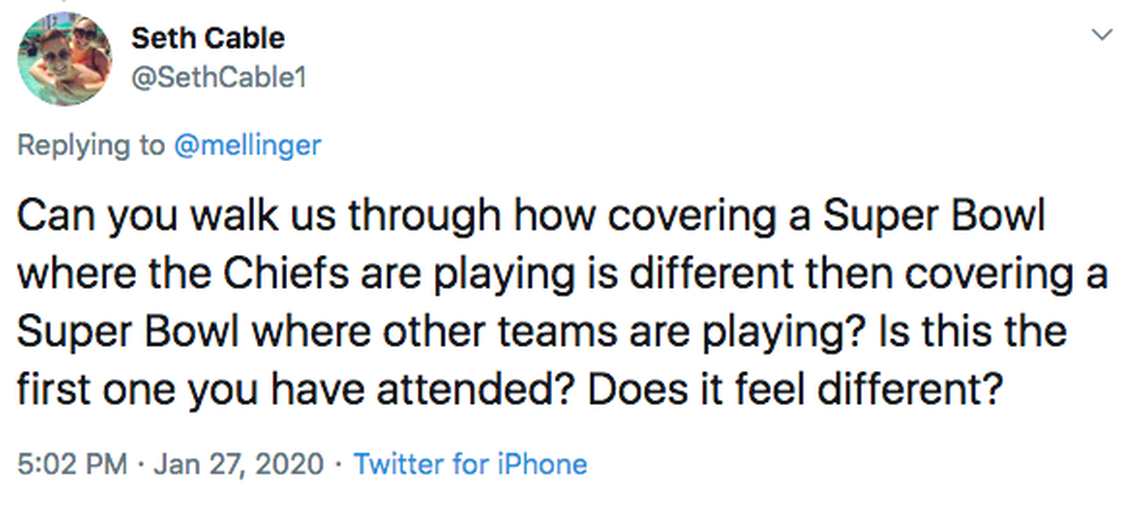The height and width of the screenshot is (507, 1140).
Task: Click the word "attended?" in the tweet
Action: pyautogui.click(x=486, y=388)
